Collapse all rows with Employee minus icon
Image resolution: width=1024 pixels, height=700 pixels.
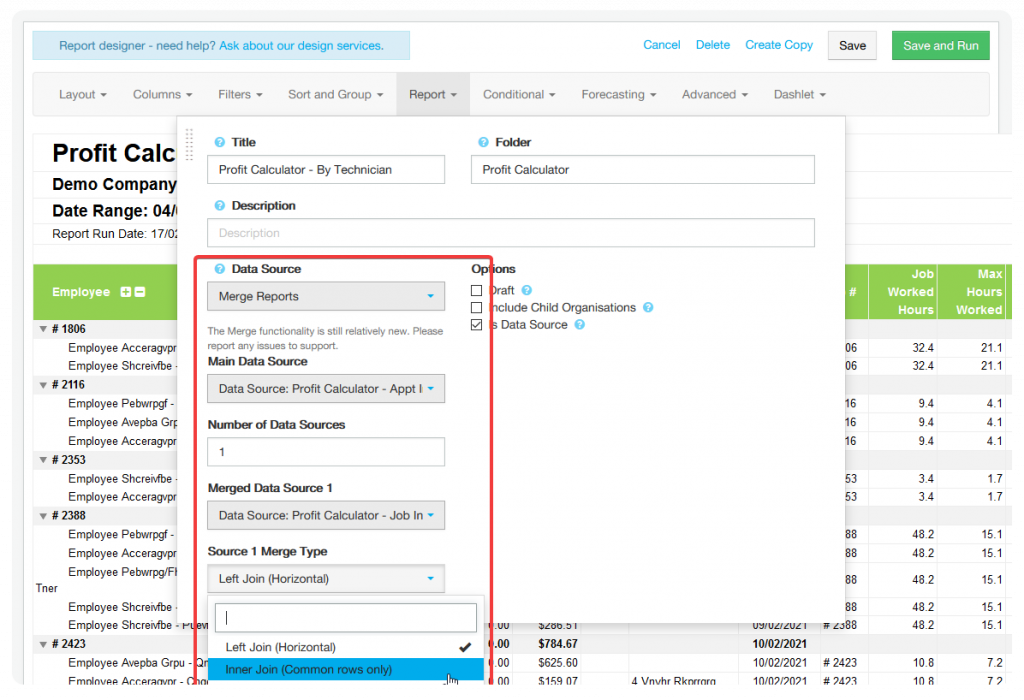[140, 292]
